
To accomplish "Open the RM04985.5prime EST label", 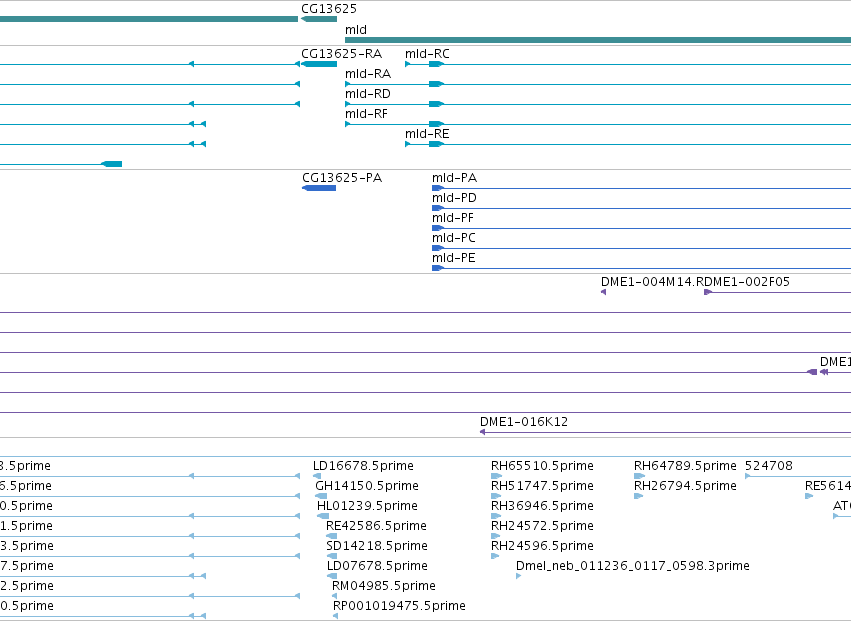I will (x=384, y=586).
